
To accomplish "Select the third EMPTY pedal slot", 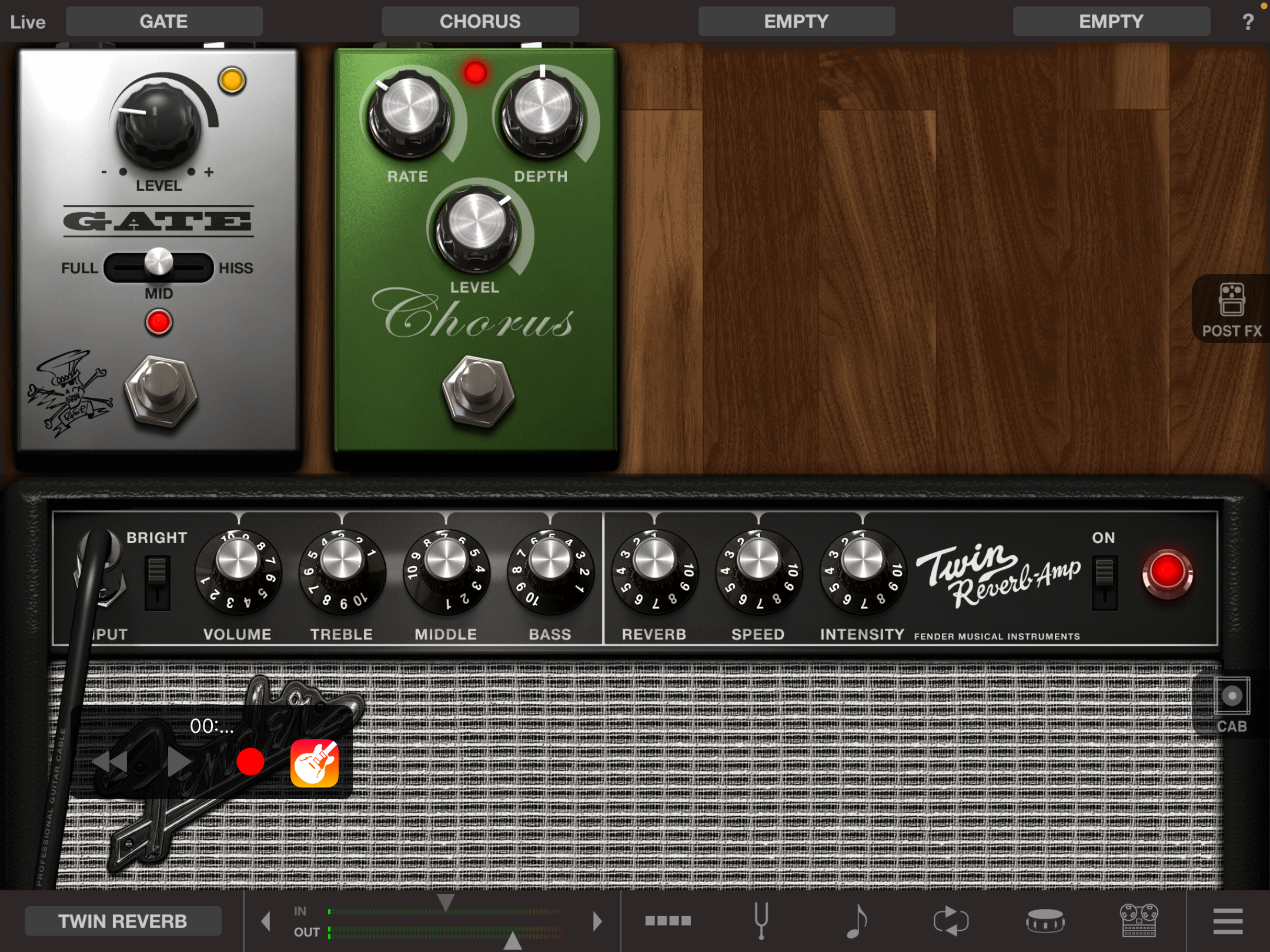I will [797, 22].
